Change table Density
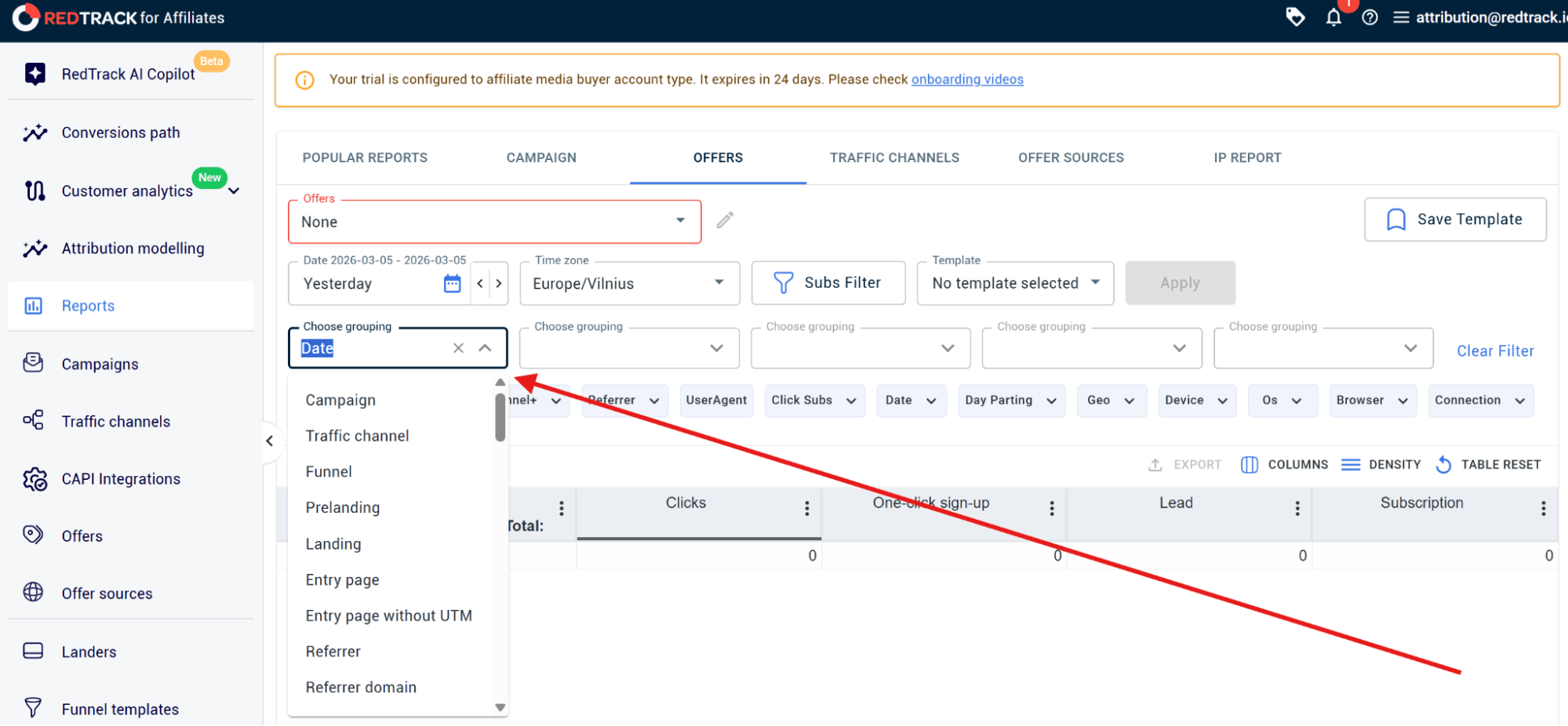This screenshot has width=1568, height=726. tap(1381, 465)
